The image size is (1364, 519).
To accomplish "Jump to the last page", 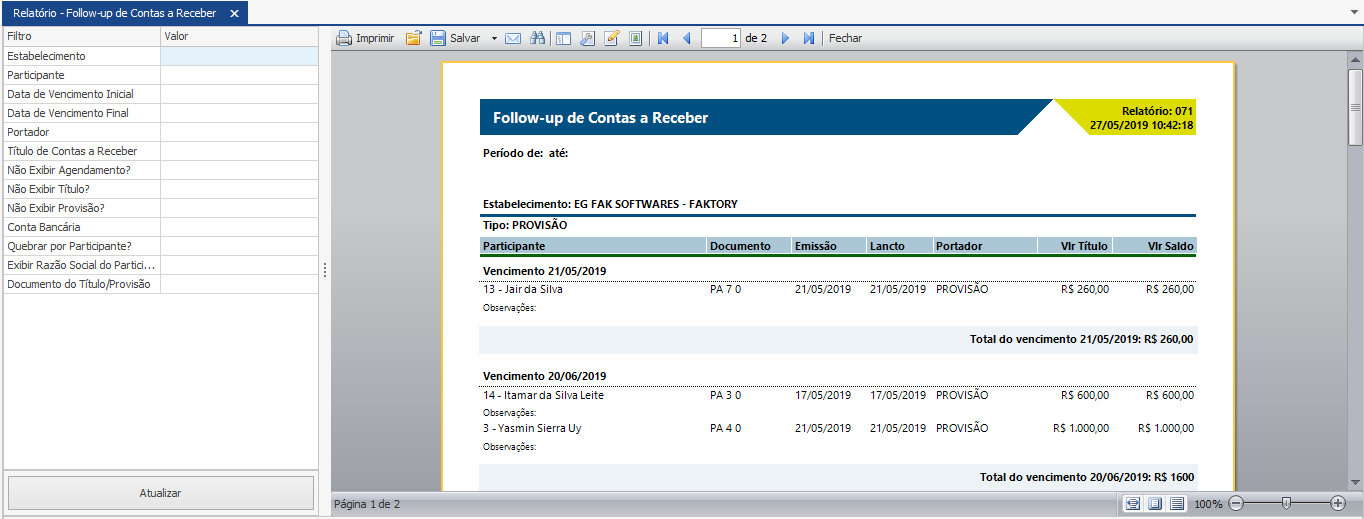I will (x=809, y=38).
